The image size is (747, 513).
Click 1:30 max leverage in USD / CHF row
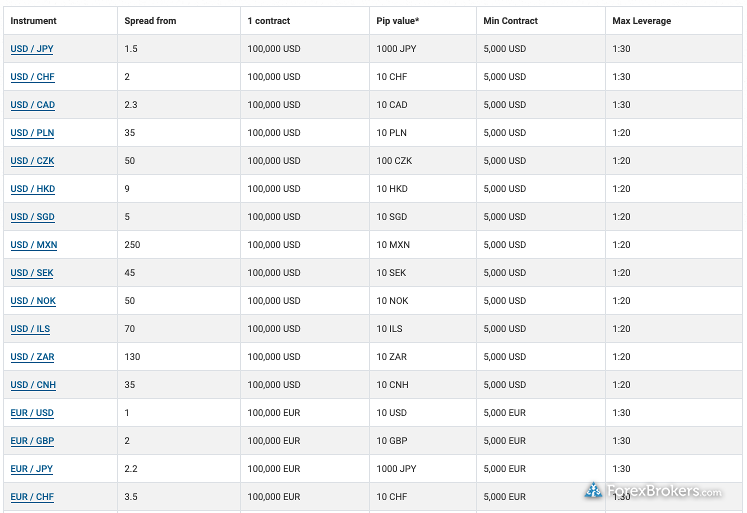[621, 77]
